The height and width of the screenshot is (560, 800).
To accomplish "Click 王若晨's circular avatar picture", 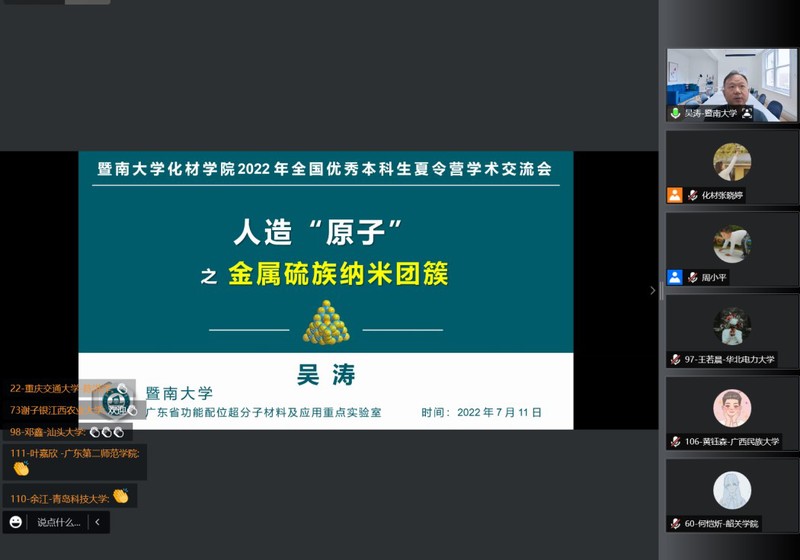I will (x=732, y=325).
